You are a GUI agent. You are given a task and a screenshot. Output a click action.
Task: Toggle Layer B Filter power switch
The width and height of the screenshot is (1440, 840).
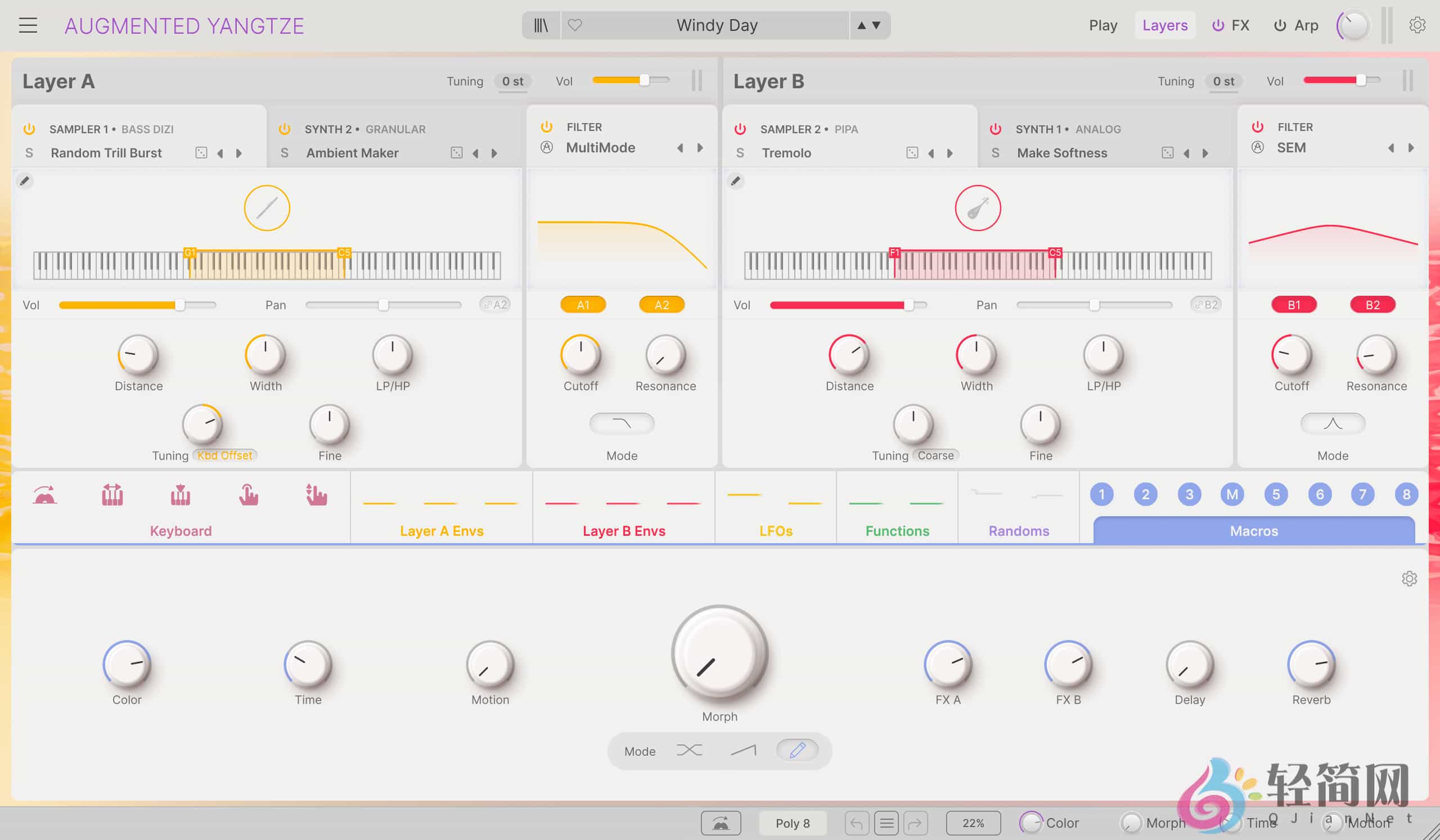(1258, 127)
